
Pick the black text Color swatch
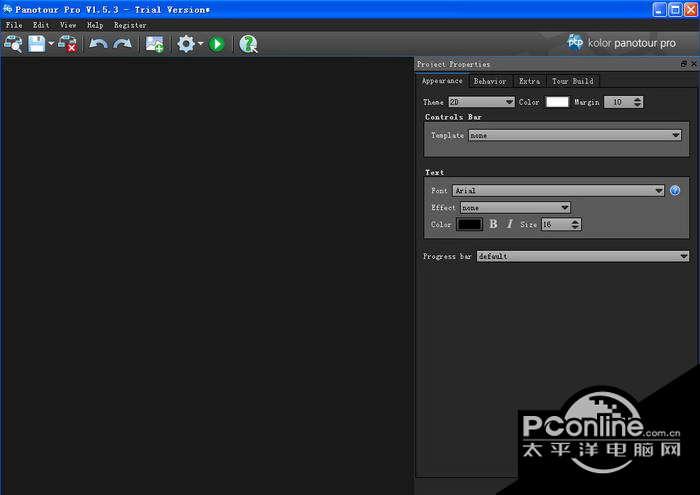coord(469,224)
